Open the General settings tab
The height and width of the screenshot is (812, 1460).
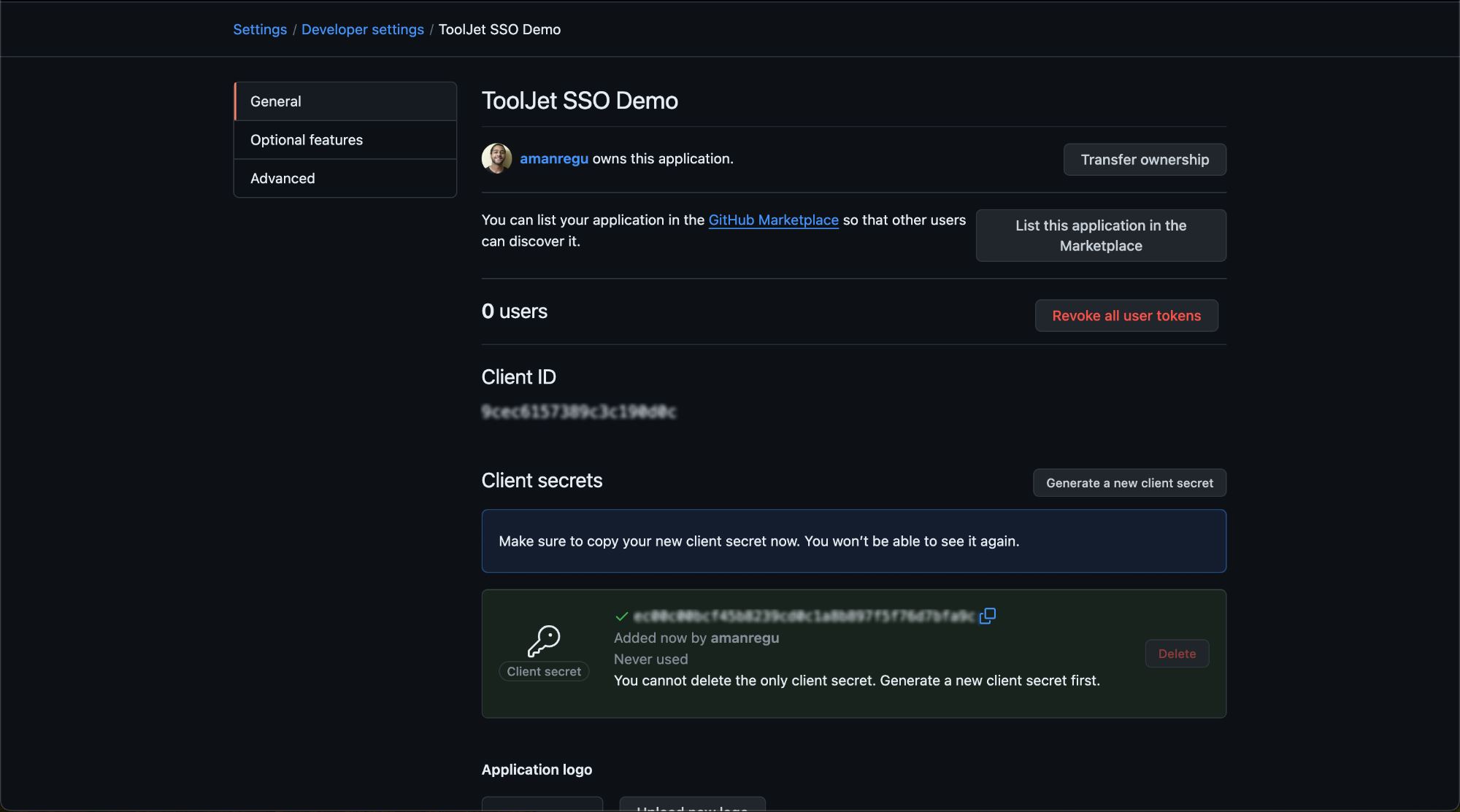345,101
